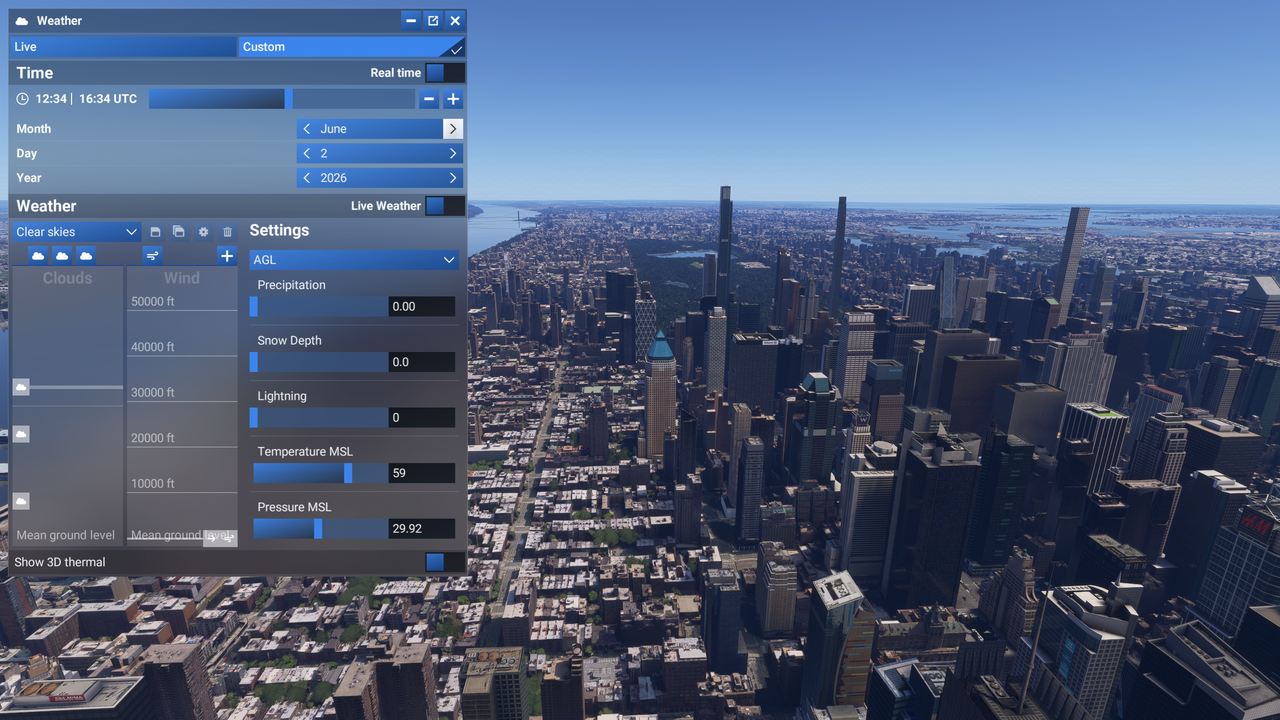1280x720 pixels.
Task: Click the Temperature MSL value 59
Action: 422,473
